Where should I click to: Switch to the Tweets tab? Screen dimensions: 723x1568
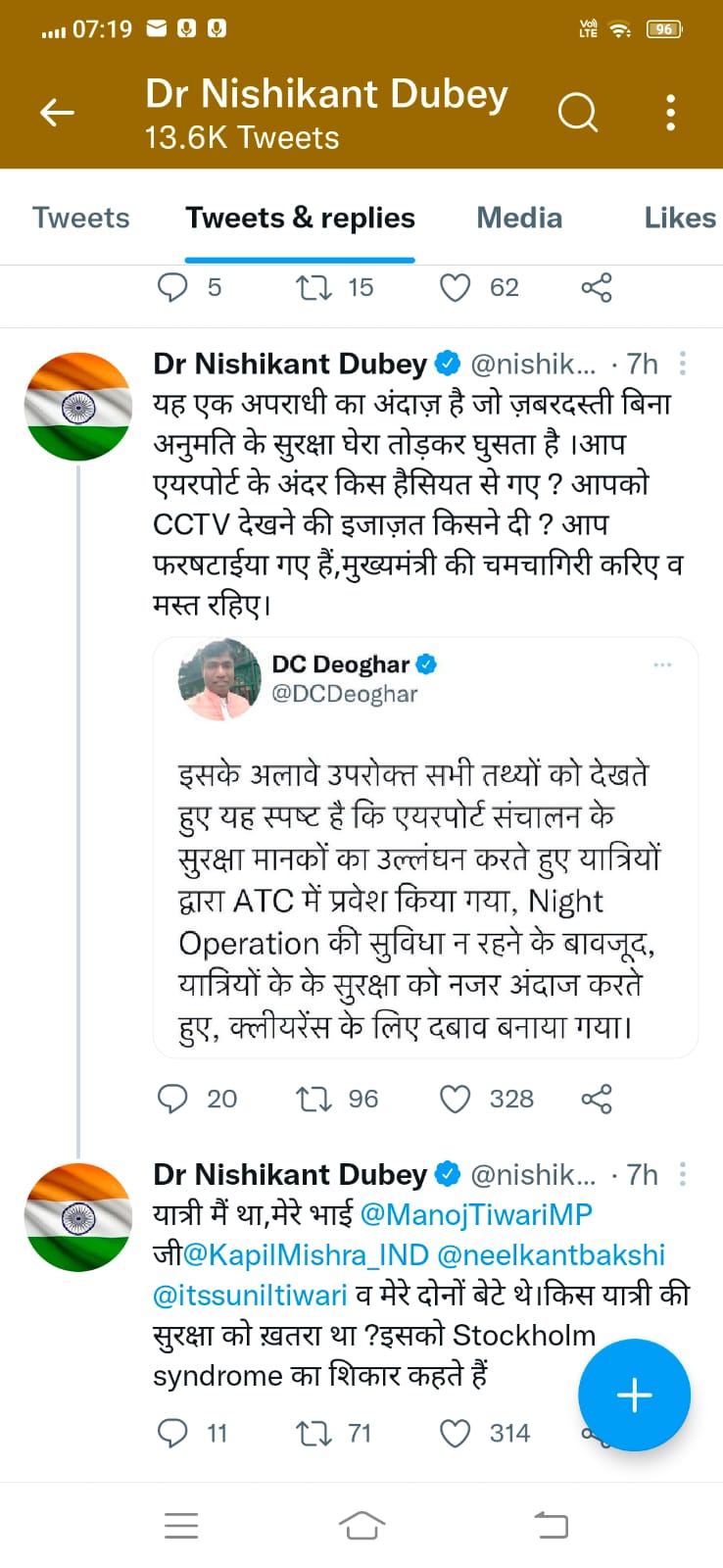click(x=80, y=218)
